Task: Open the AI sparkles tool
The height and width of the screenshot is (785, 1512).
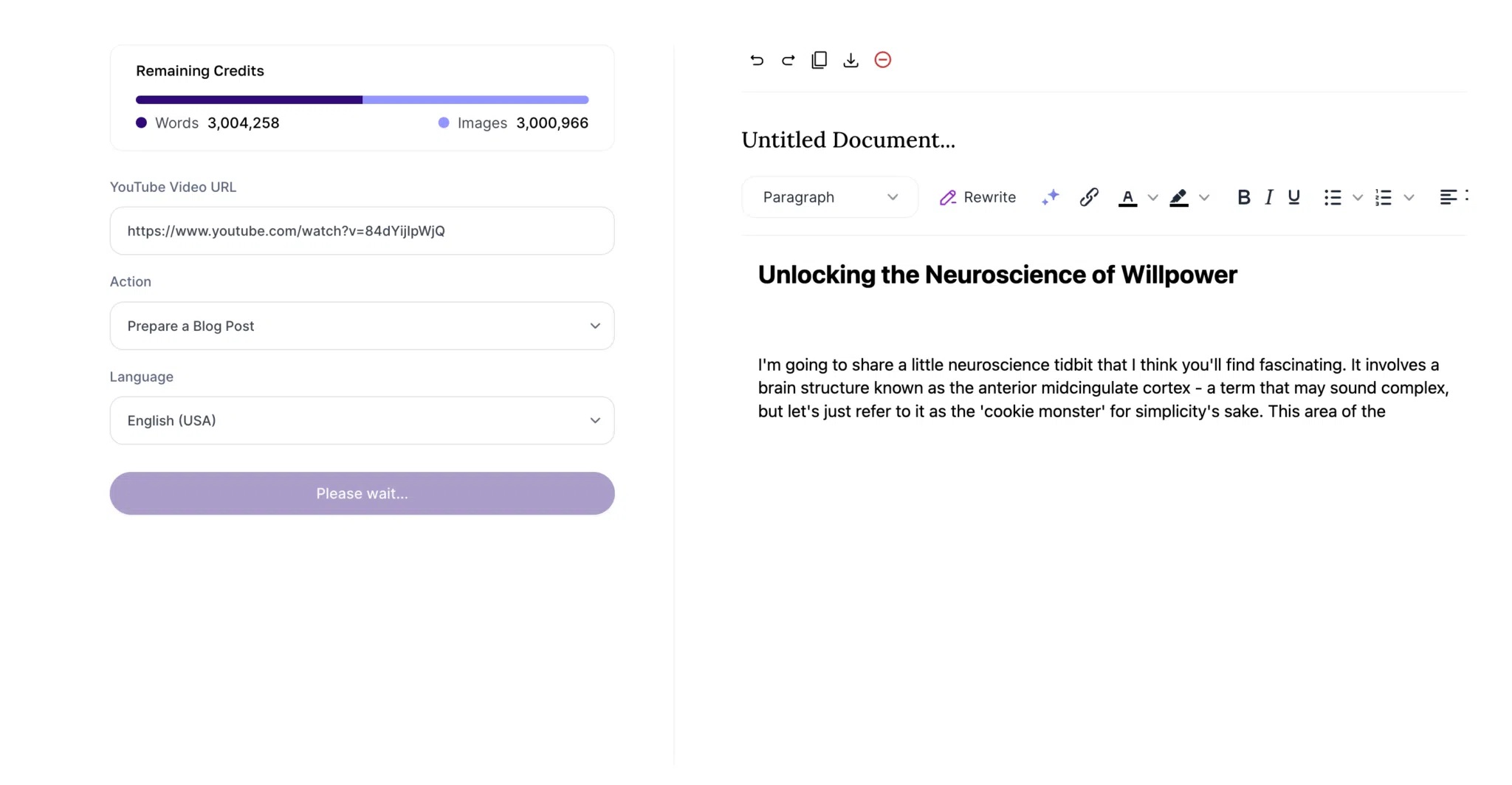Action: (x=1050, y=197)
